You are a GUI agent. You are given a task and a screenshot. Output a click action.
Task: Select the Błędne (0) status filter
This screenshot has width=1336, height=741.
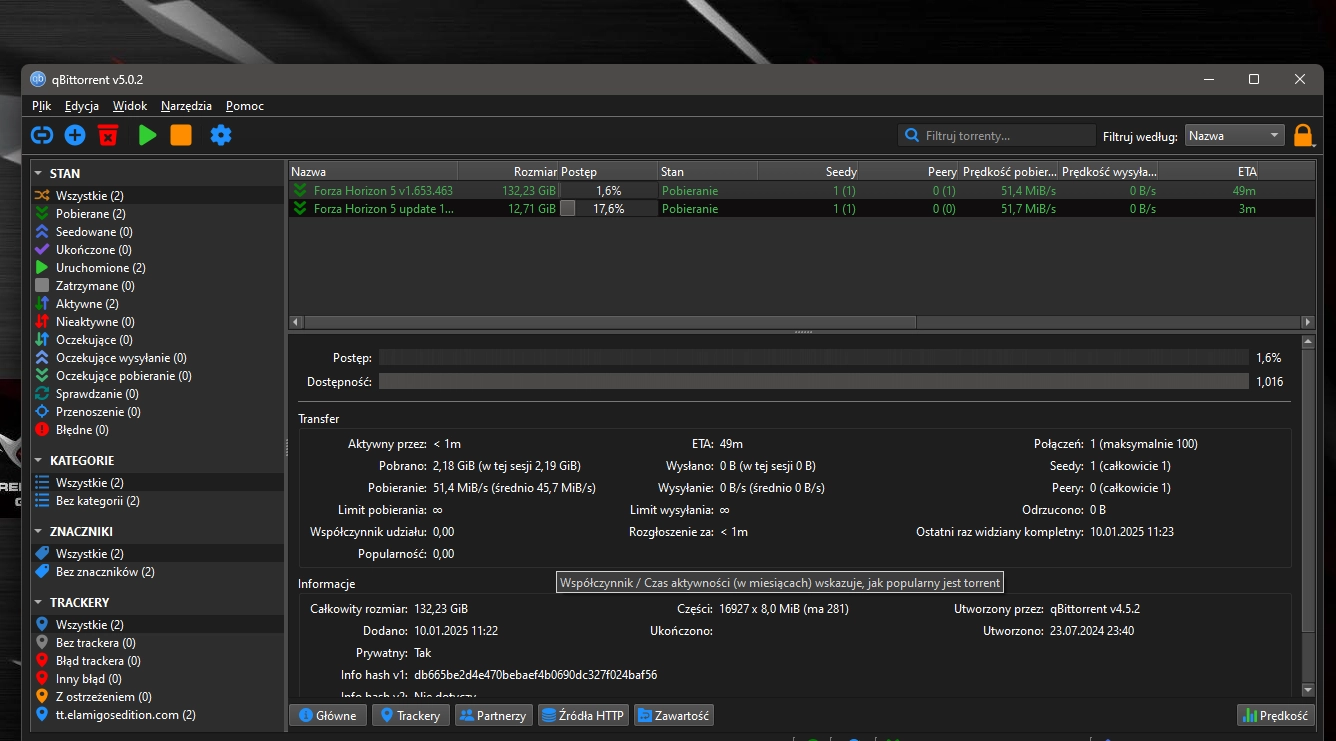click(158, 430)
